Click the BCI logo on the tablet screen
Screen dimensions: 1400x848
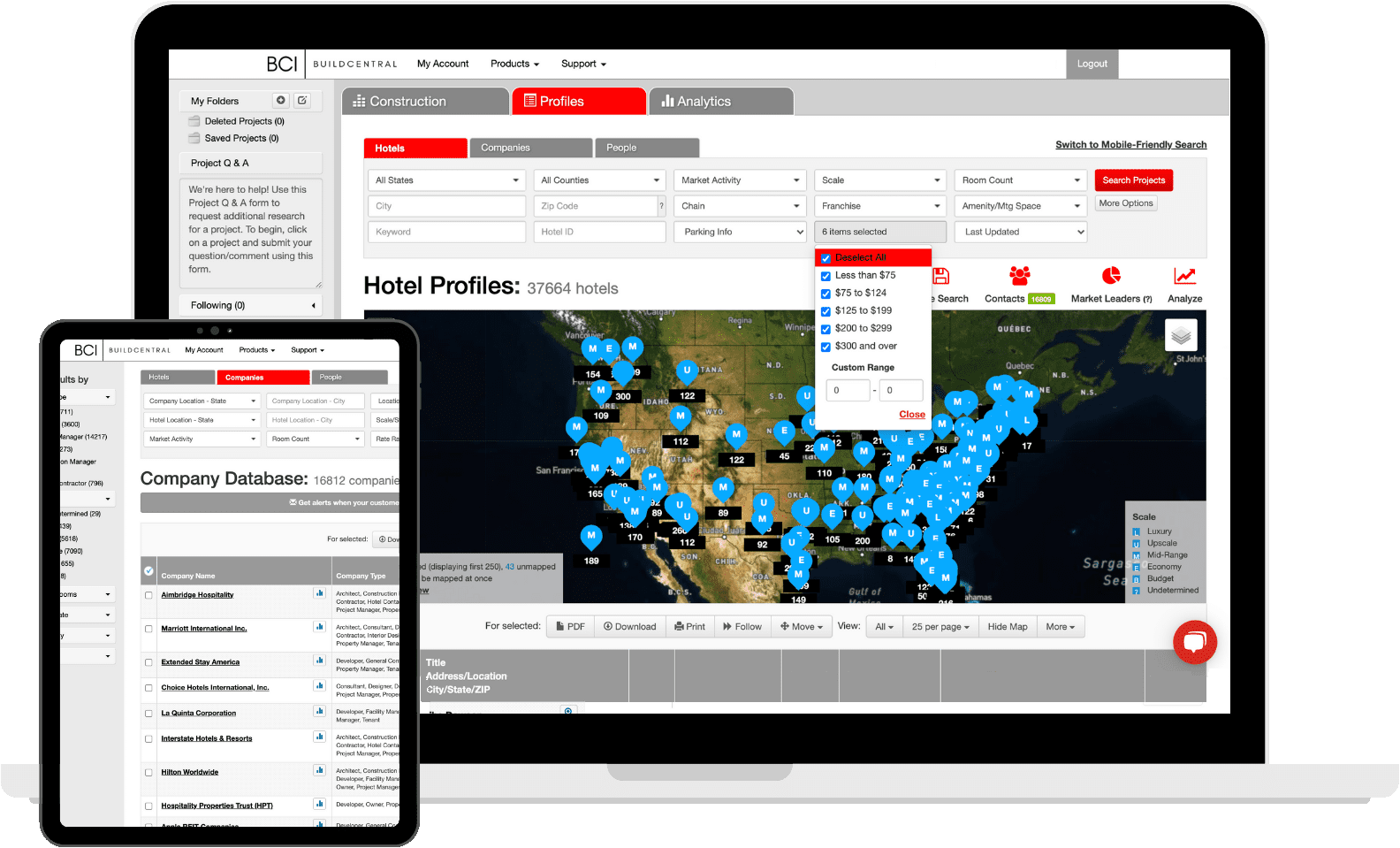(86, 350)
